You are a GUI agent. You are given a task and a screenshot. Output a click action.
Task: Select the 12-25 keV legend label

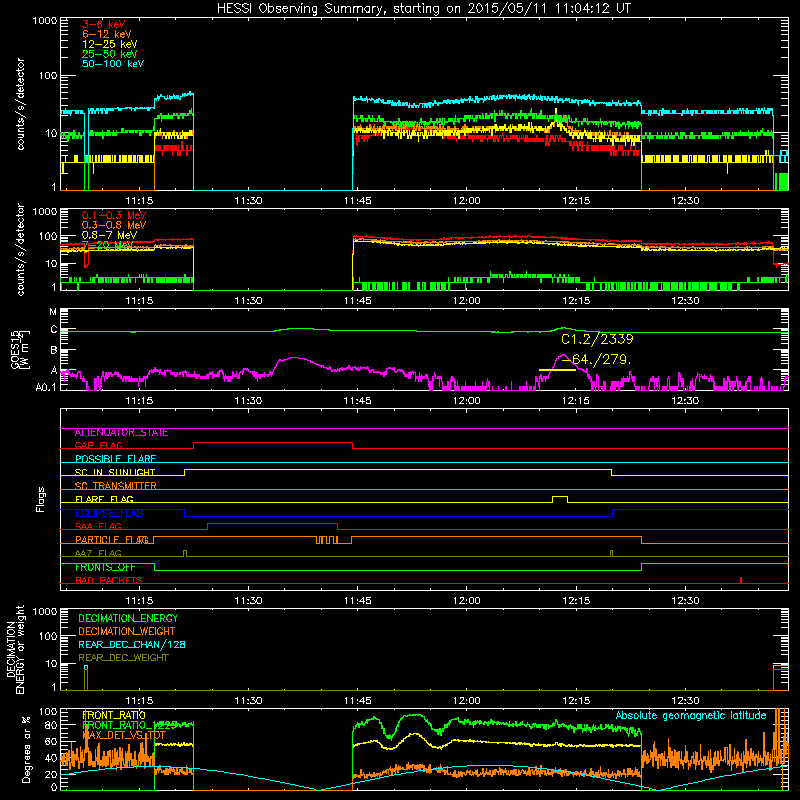pyautogui.click(x=110, y=44)
